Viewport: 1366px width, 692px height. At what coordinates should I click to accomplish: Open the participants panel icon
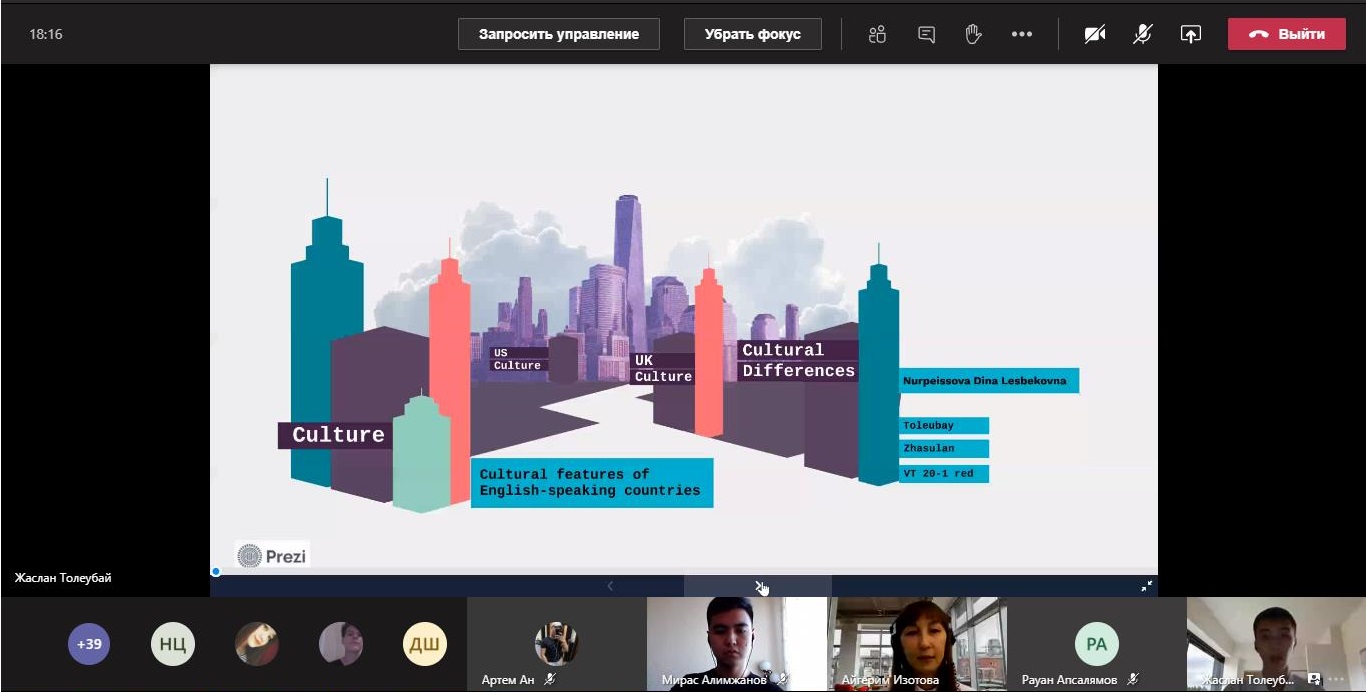[877, 34]
